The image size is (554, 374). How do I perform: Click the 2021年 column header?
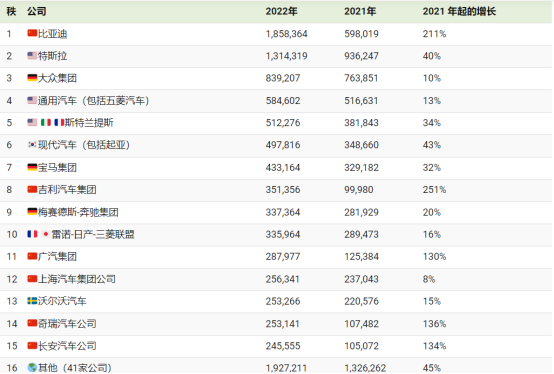pos(360,11)
